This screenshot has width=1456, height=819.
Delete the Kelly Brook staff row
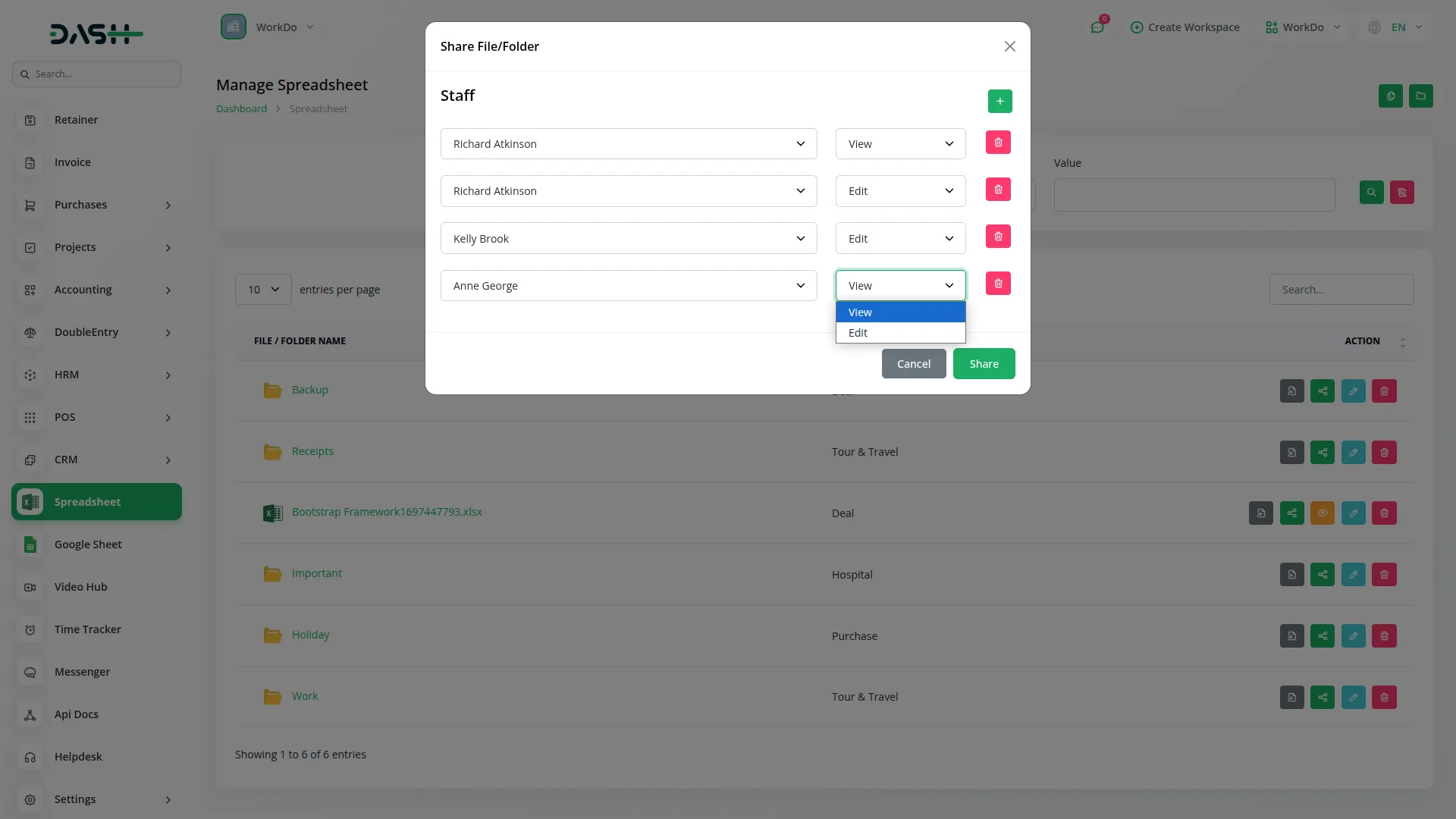pyautogui.click(x=998, y=237)
